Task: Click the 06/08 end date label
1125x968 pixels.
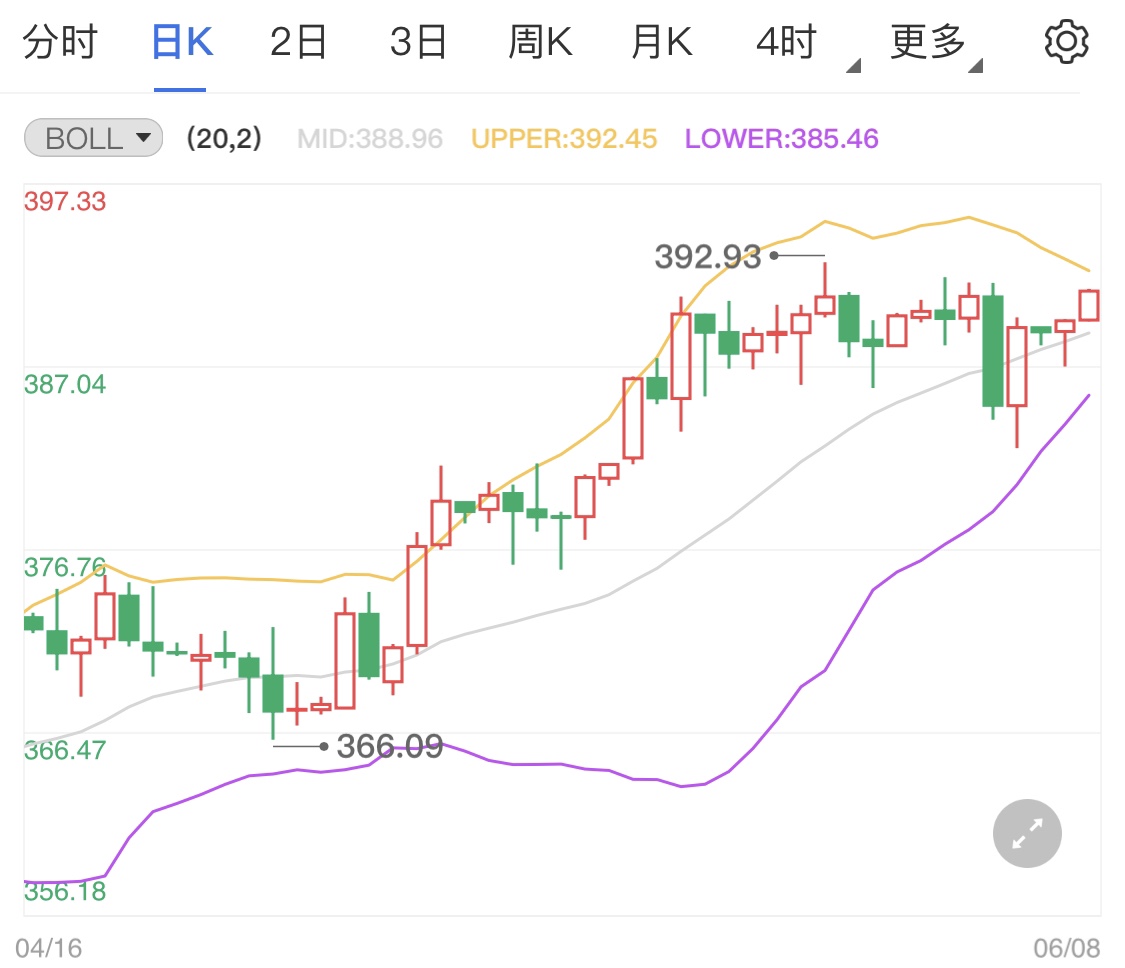Action: click(1067, 949)
